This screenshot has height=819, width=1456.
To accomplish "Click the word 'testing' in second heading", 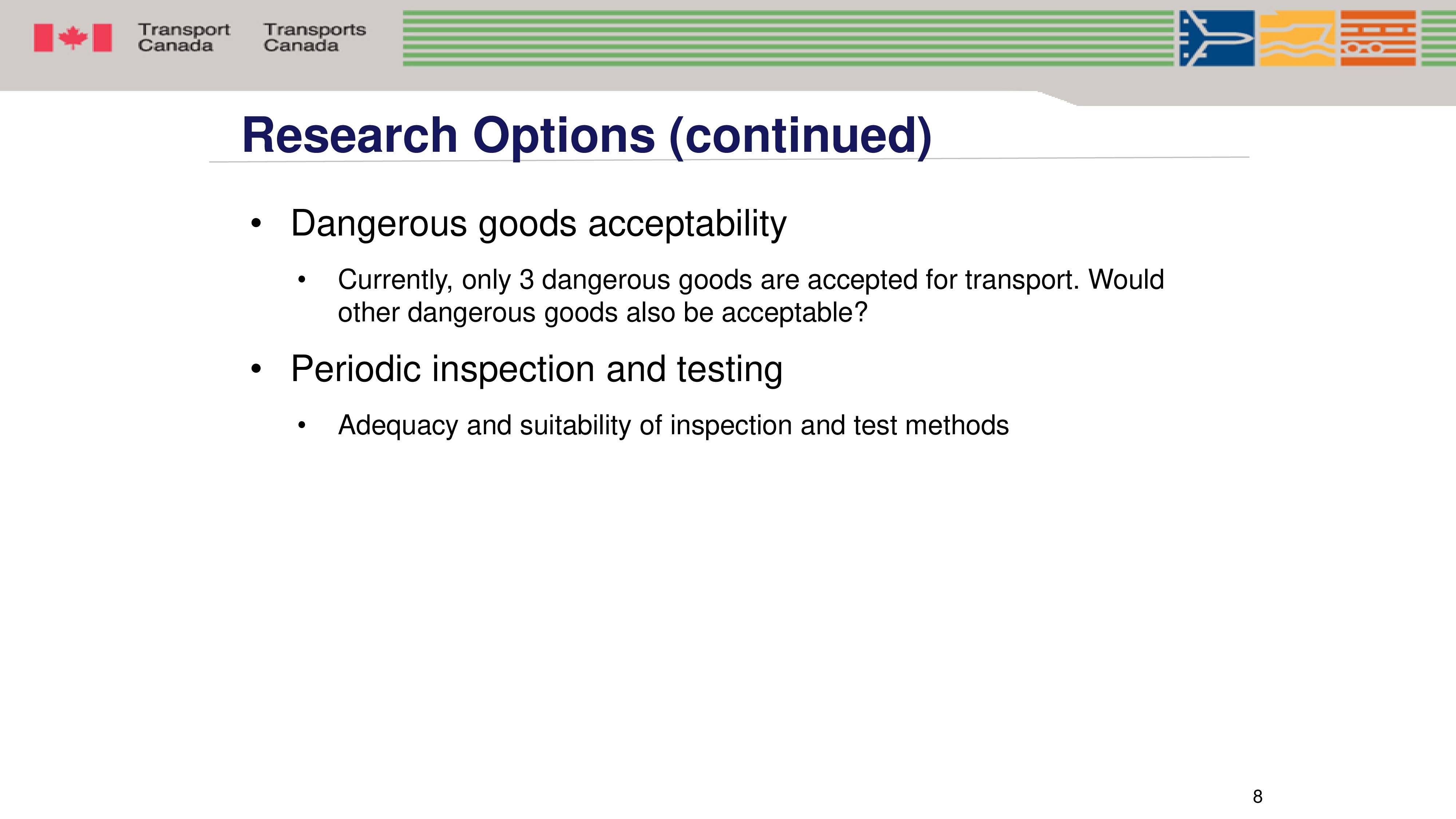I will coord(730,369).
